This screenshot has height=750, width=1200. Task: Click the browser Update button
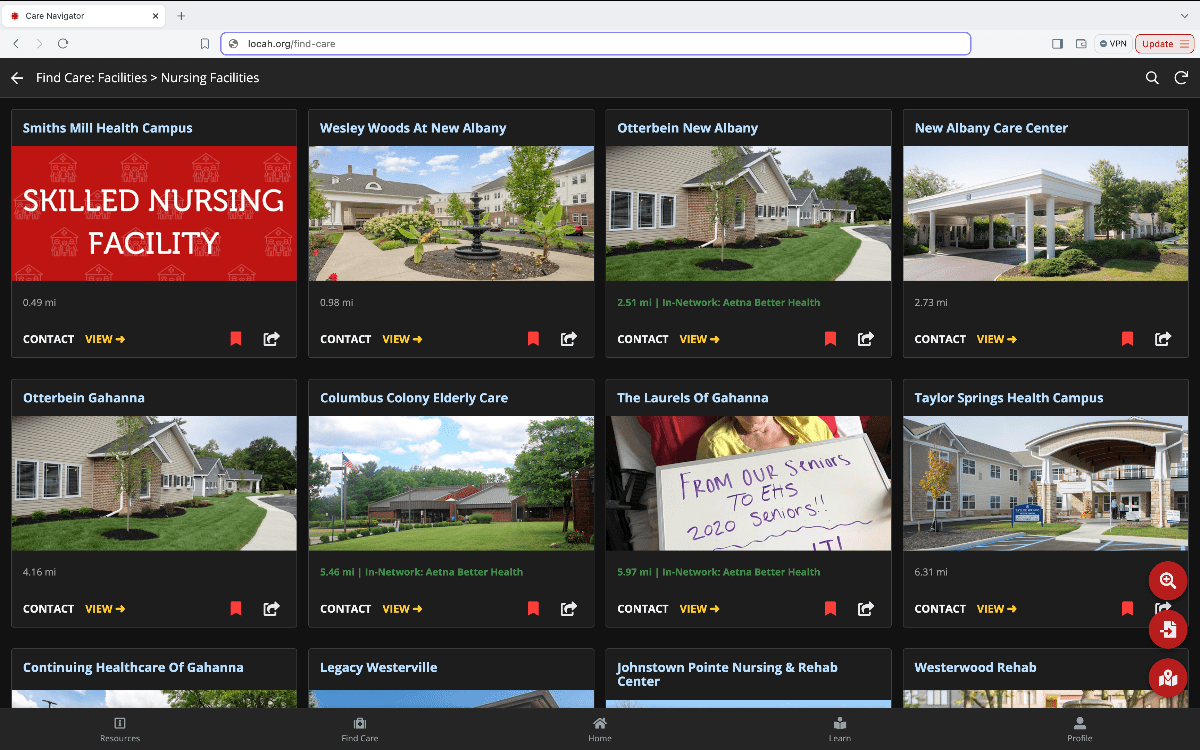pos(1165,44)
